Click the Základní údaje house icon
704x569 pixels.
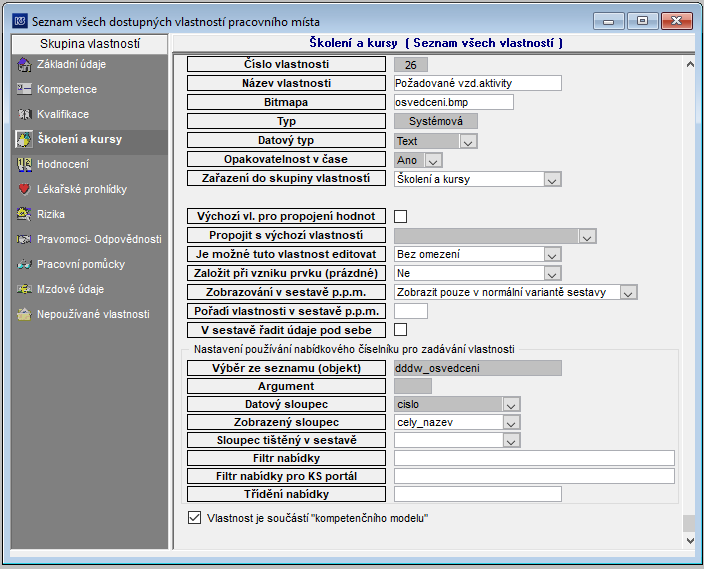tap(24, 65)
